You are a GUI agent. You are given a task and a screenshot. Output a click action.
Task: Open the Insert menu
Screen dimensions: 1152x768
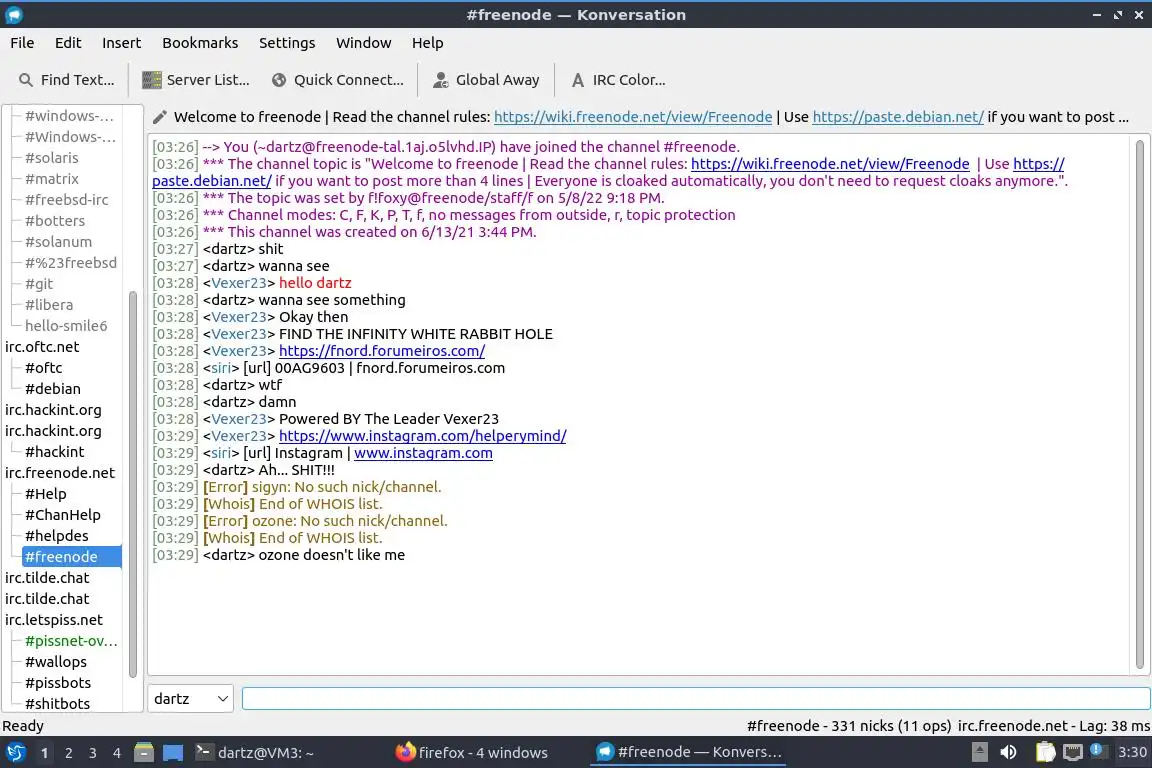(121, 43)
